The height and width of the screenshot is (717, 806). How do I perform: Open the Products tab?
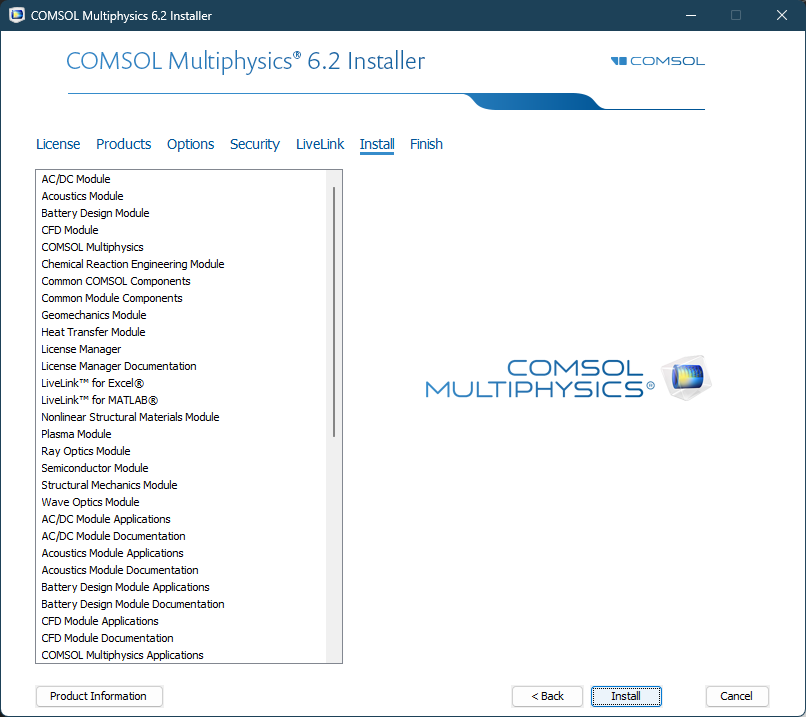click(x=124, y=144)
